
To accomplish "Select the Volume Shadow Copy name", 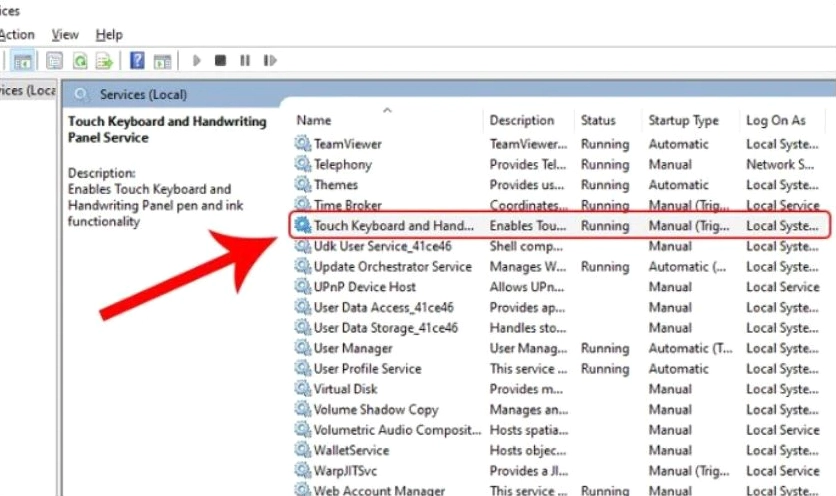I will [x=376, y=410].
